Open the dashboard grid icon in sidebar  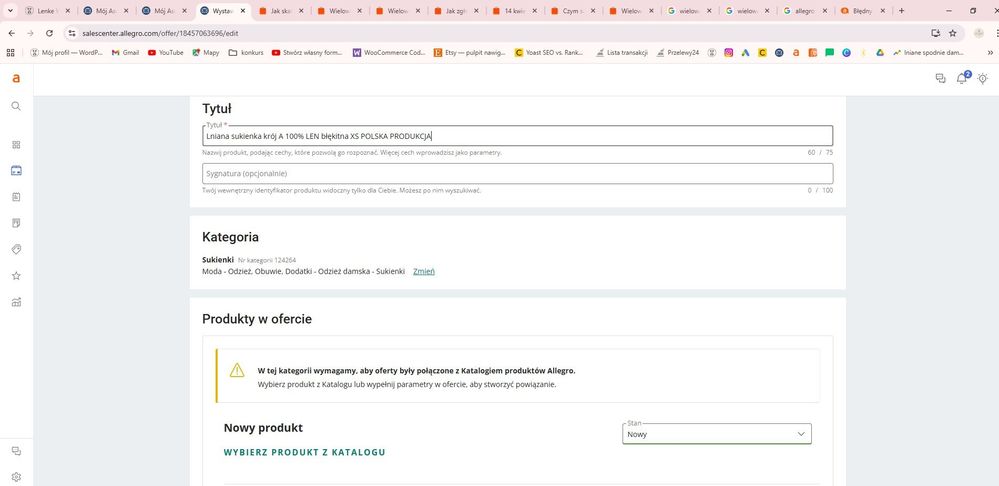[x=17, y=145]
